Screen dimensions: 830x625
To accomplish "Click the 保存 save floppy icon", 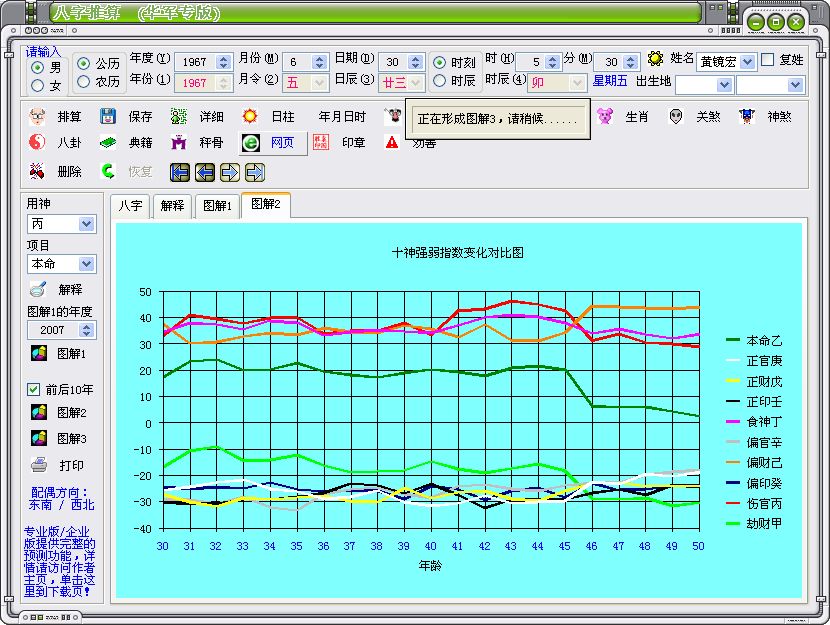I will tap(109, 117).
